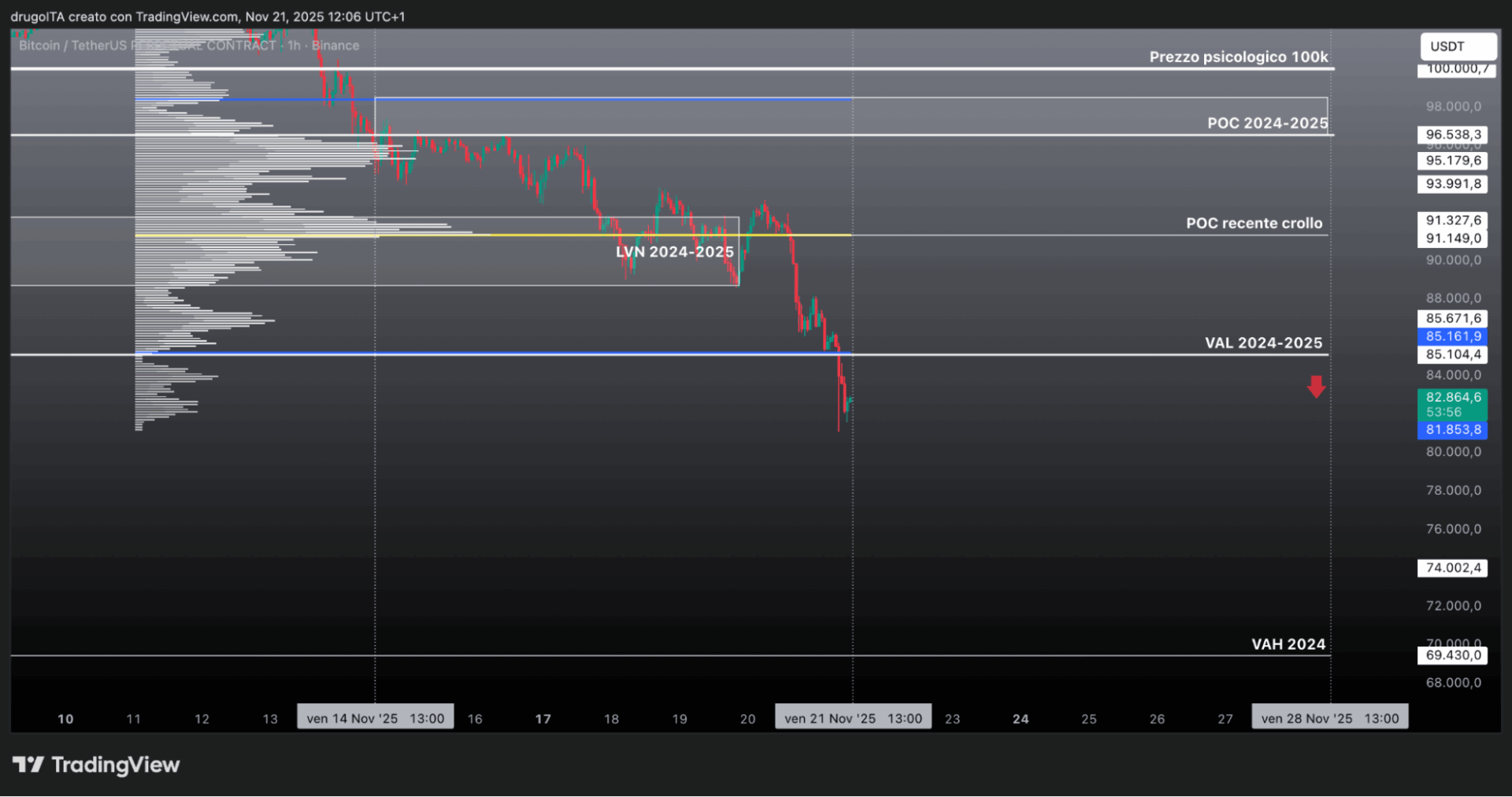The height and width of the screenshot is (797, 1512).
Task: Expand the ven 28 Nov '25 13:00 date marker
Action: (x=1329, y=717)
